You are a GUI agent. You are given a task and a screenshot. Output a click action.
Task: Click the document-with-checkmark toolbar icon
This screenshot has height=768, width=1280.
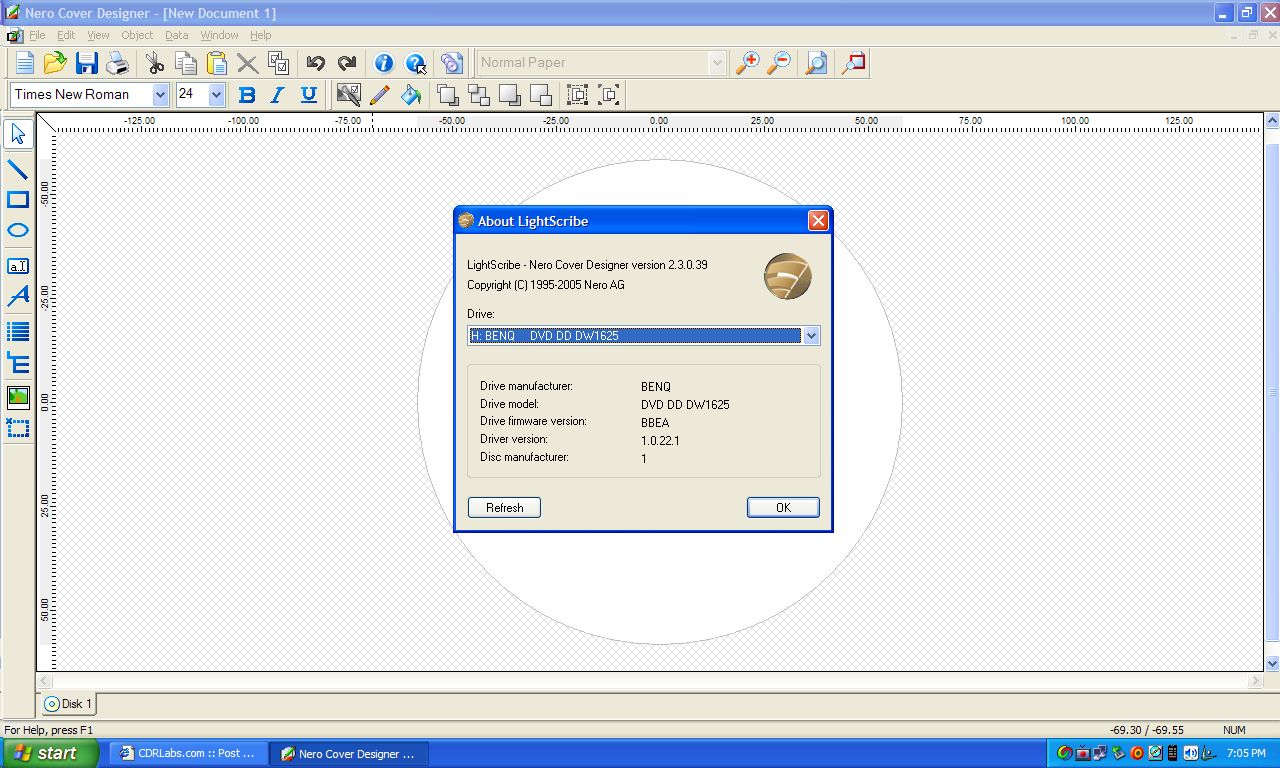279,63
